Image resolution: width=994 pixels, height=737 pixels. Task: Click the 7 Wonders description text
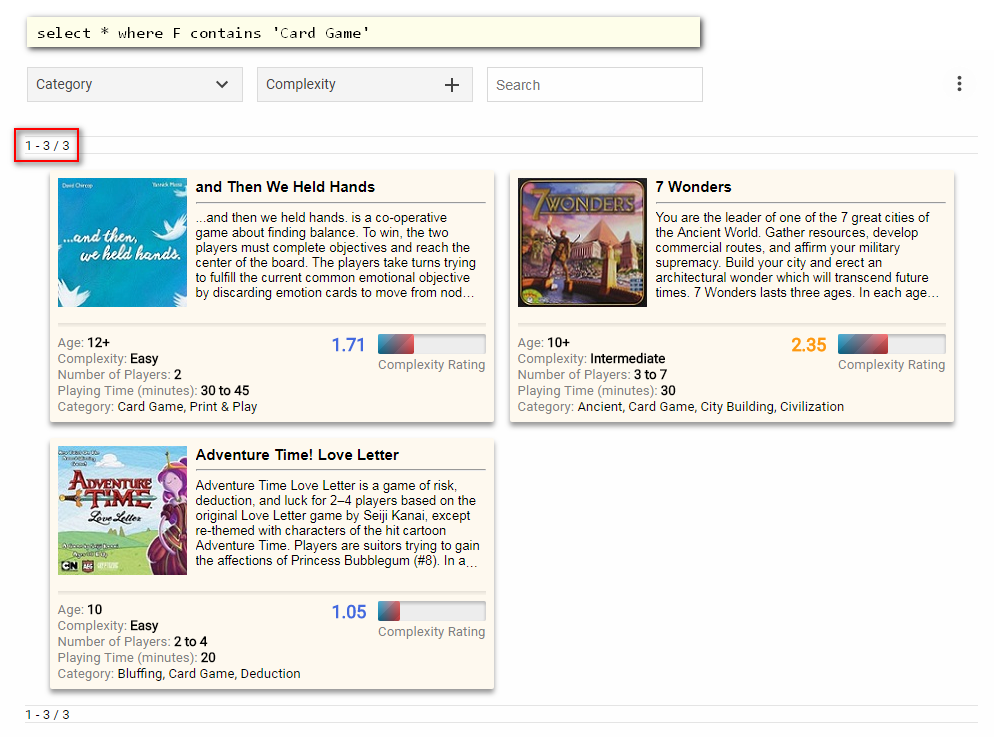(797, 255)
